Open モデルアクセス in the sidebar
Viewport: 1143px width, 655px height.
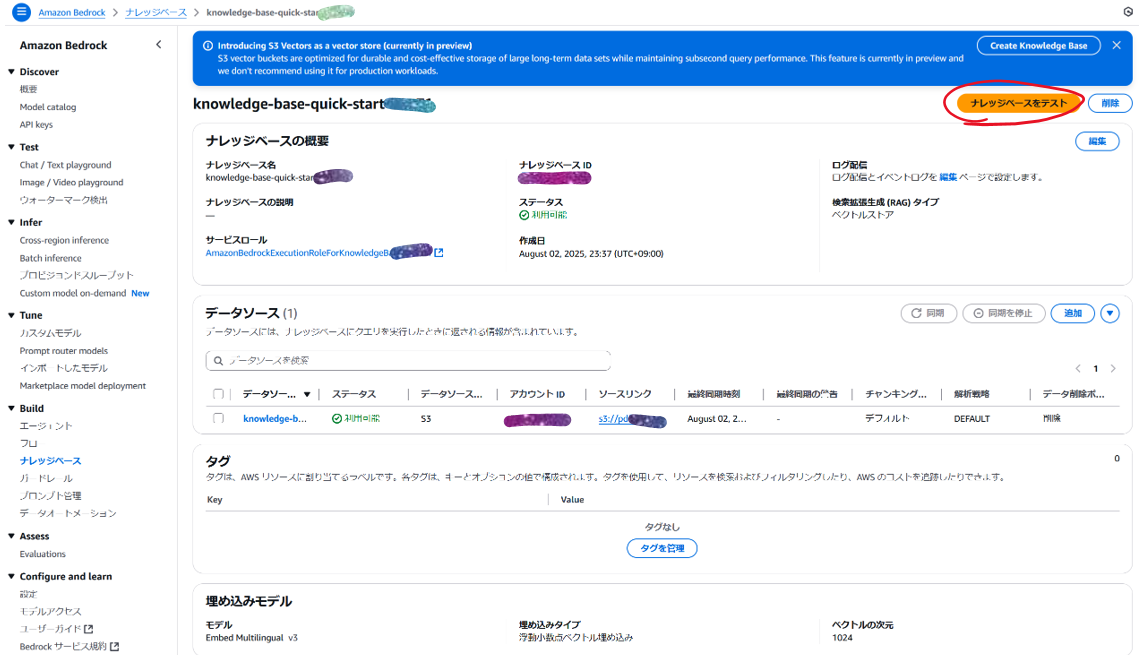50,611
